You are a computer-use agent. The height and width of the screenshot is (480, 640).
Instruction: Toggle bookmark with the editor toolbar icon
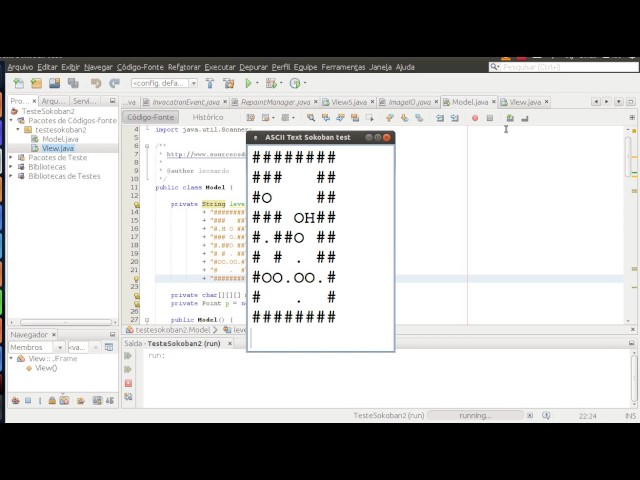click(x=419, y=118)
